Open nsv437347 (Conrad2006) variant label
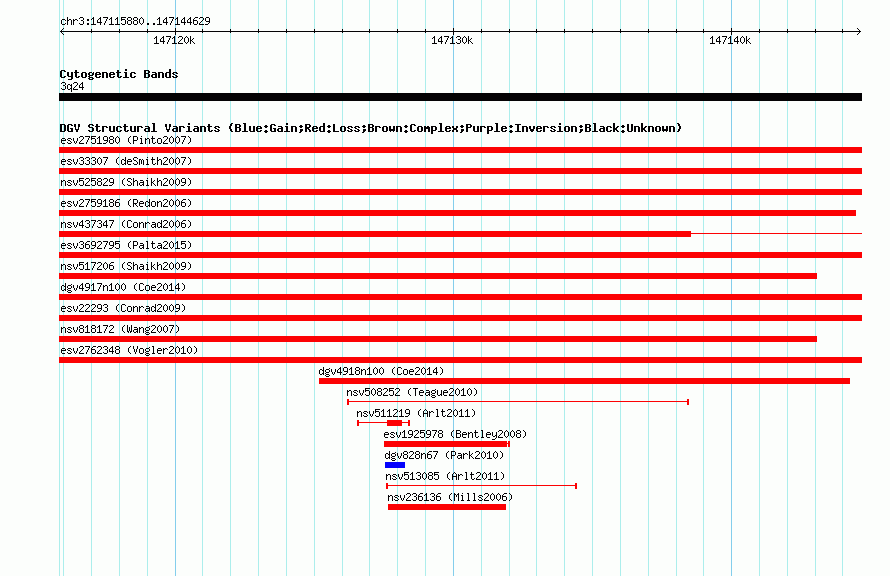Image resolution: width=890 pixels, height=576 pixels. tap(126, 224)
